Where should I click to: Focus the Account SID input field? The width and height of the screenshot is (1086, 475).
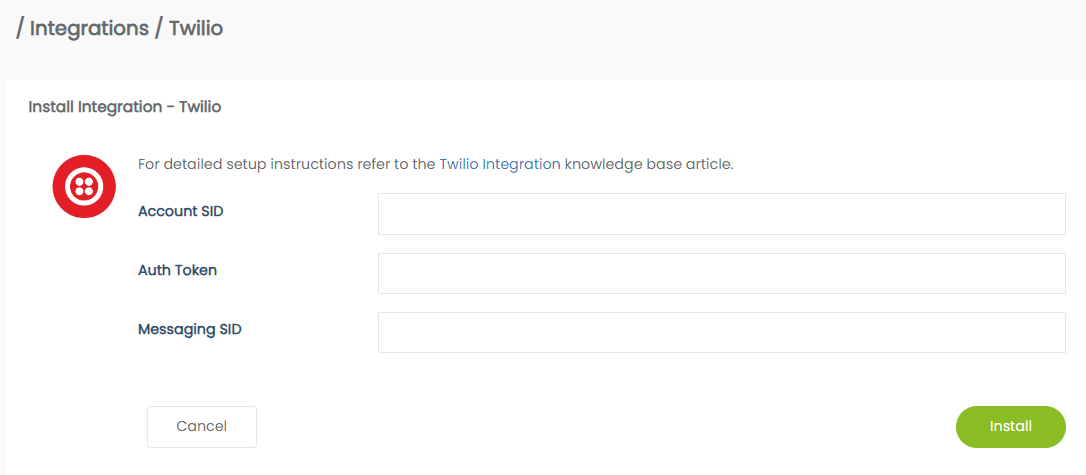click(721, 214)
